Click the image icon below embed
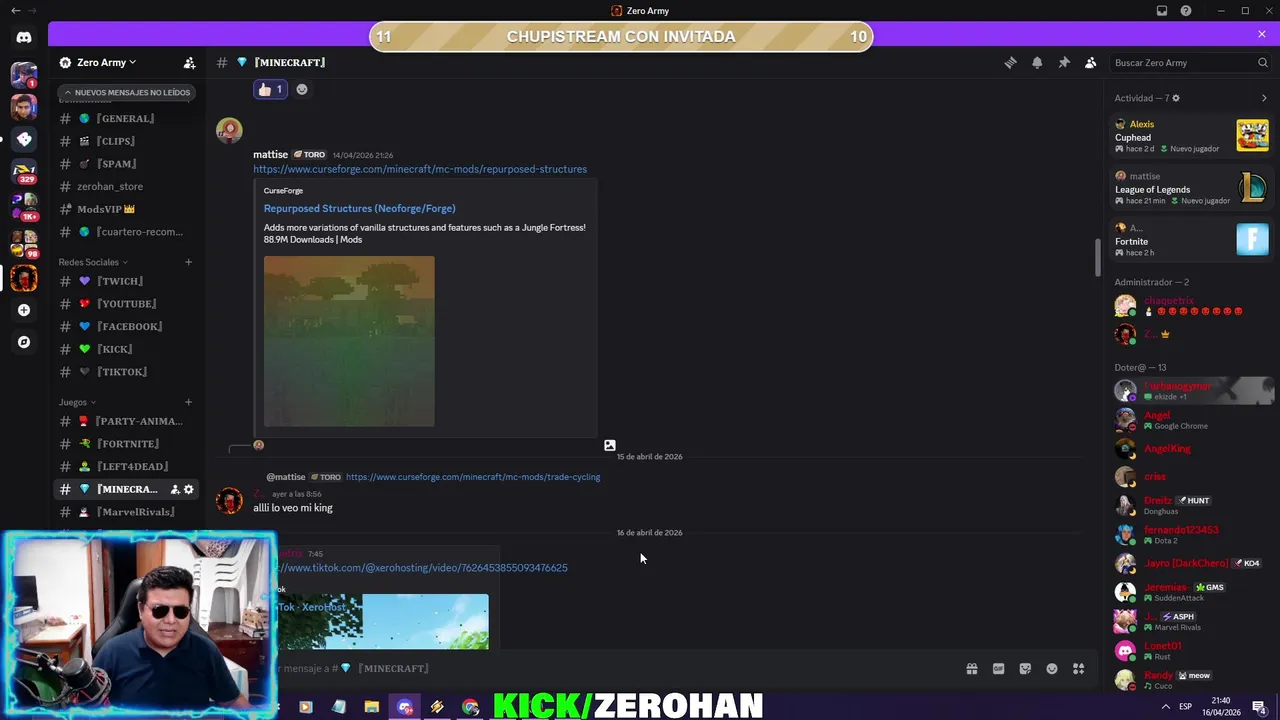1280x720 pixels. pos(610,445)
